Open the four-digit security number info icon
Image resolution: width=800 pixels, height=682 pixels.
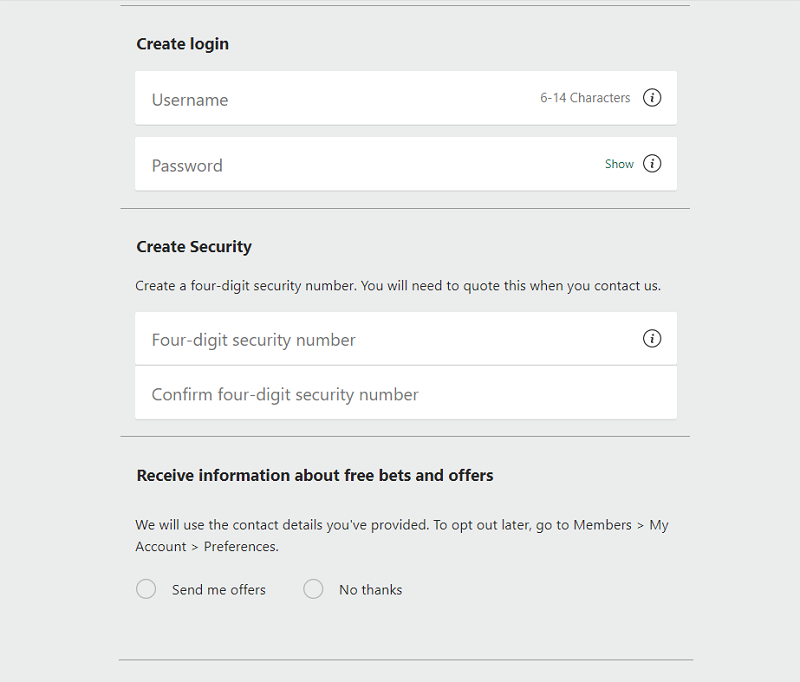[652, 338]
